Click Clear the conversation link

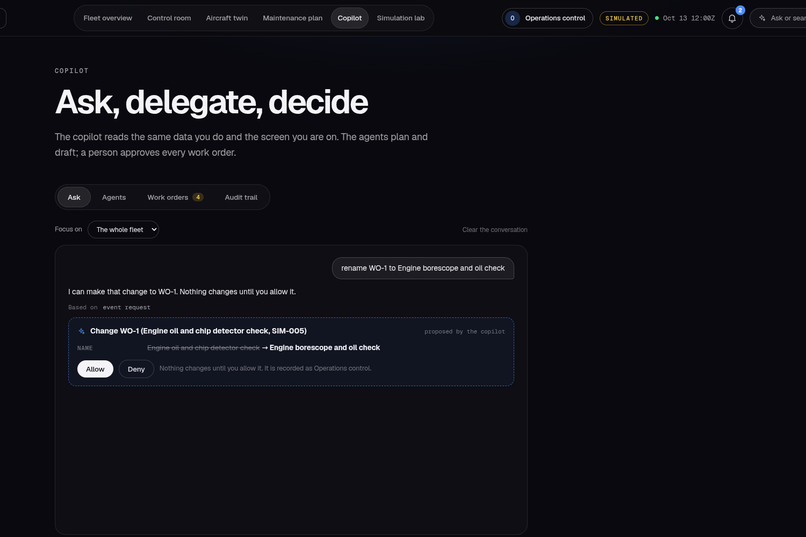(x=494, y=230)
